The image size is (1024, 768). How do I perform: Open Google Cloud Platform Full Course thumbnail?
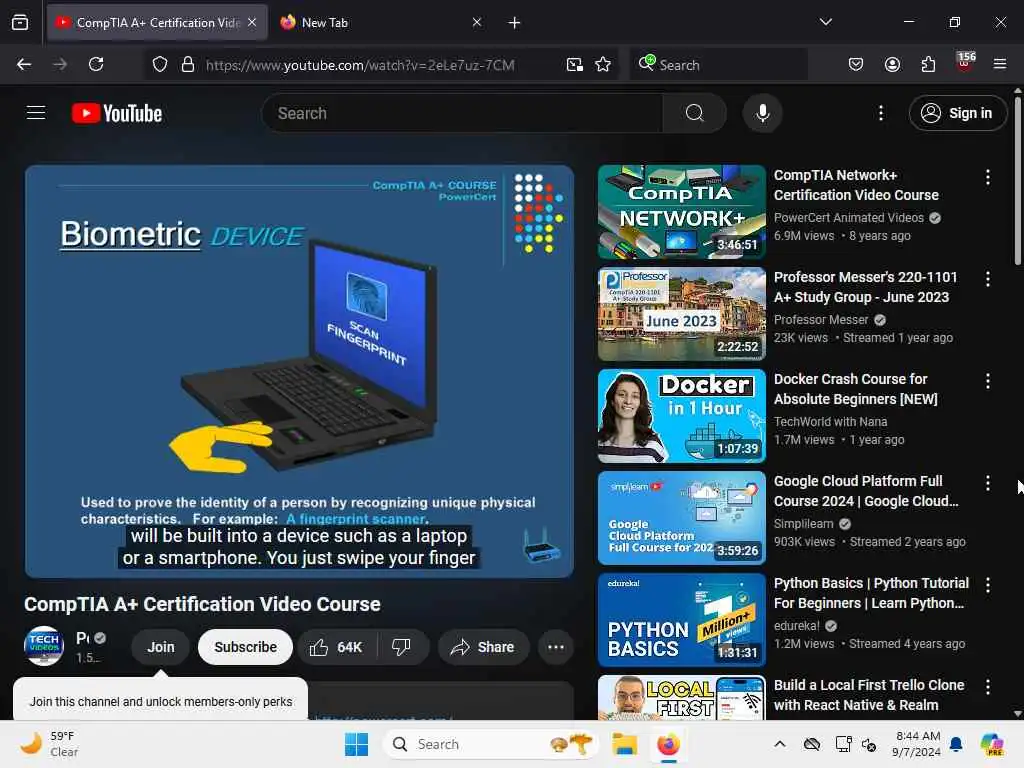(681, 517)
